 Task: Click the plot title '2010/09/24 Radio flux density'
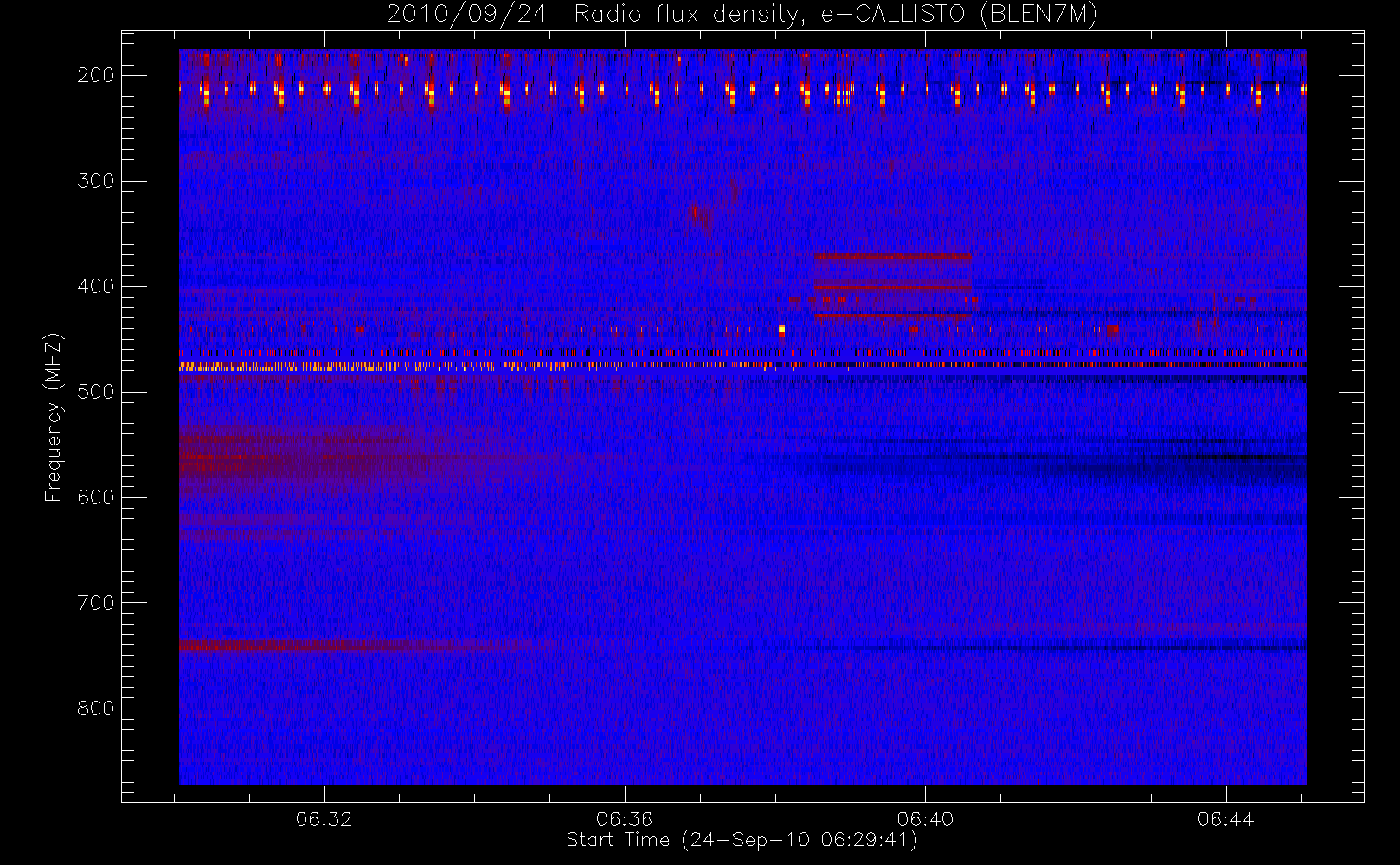[742, 14]
